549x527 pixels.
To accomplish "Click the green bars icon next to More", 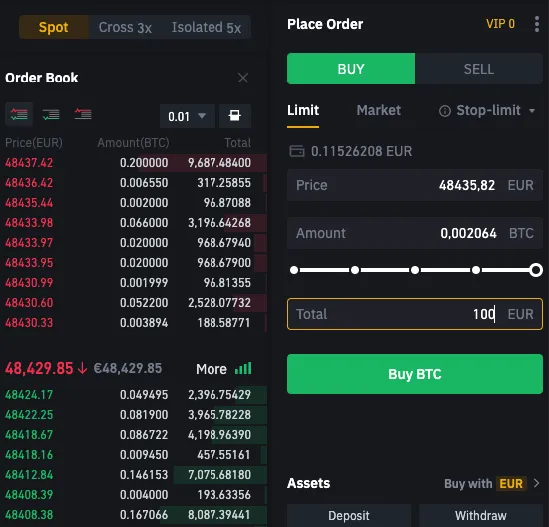I will (243, 369).
